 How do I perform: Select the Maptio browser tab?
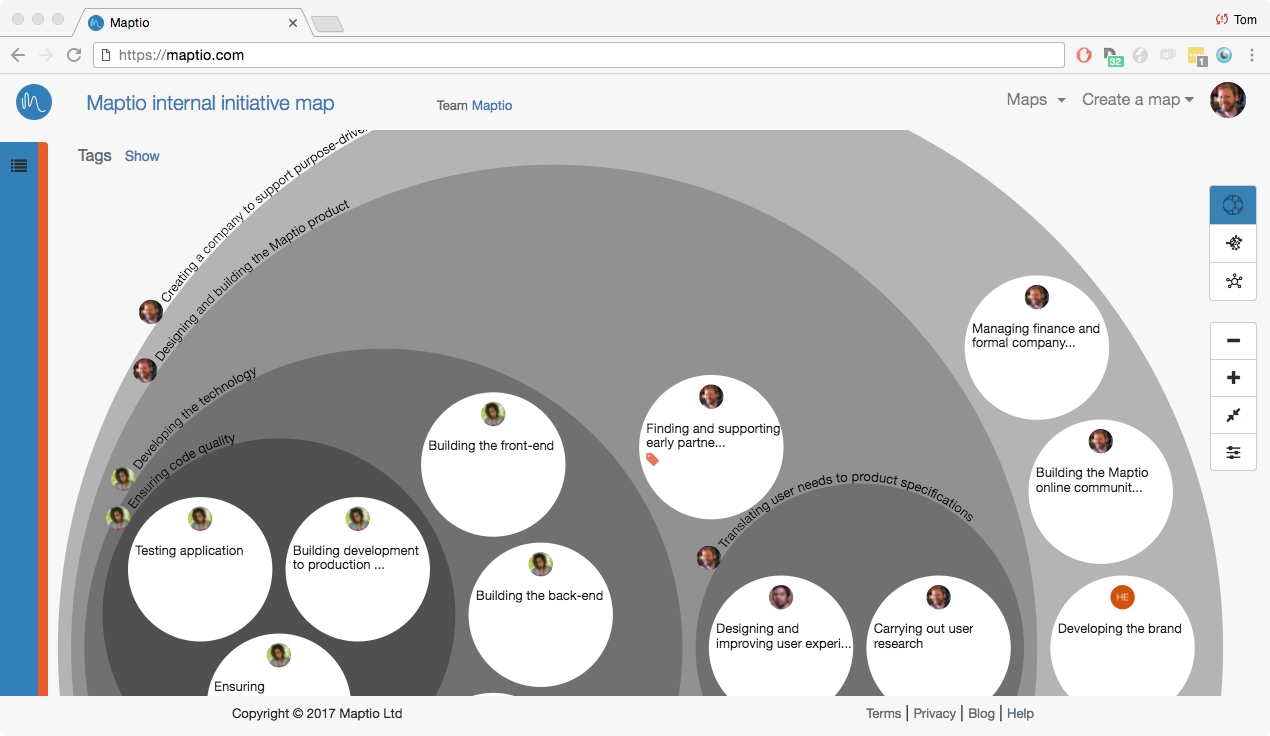[x=195, y=22]
